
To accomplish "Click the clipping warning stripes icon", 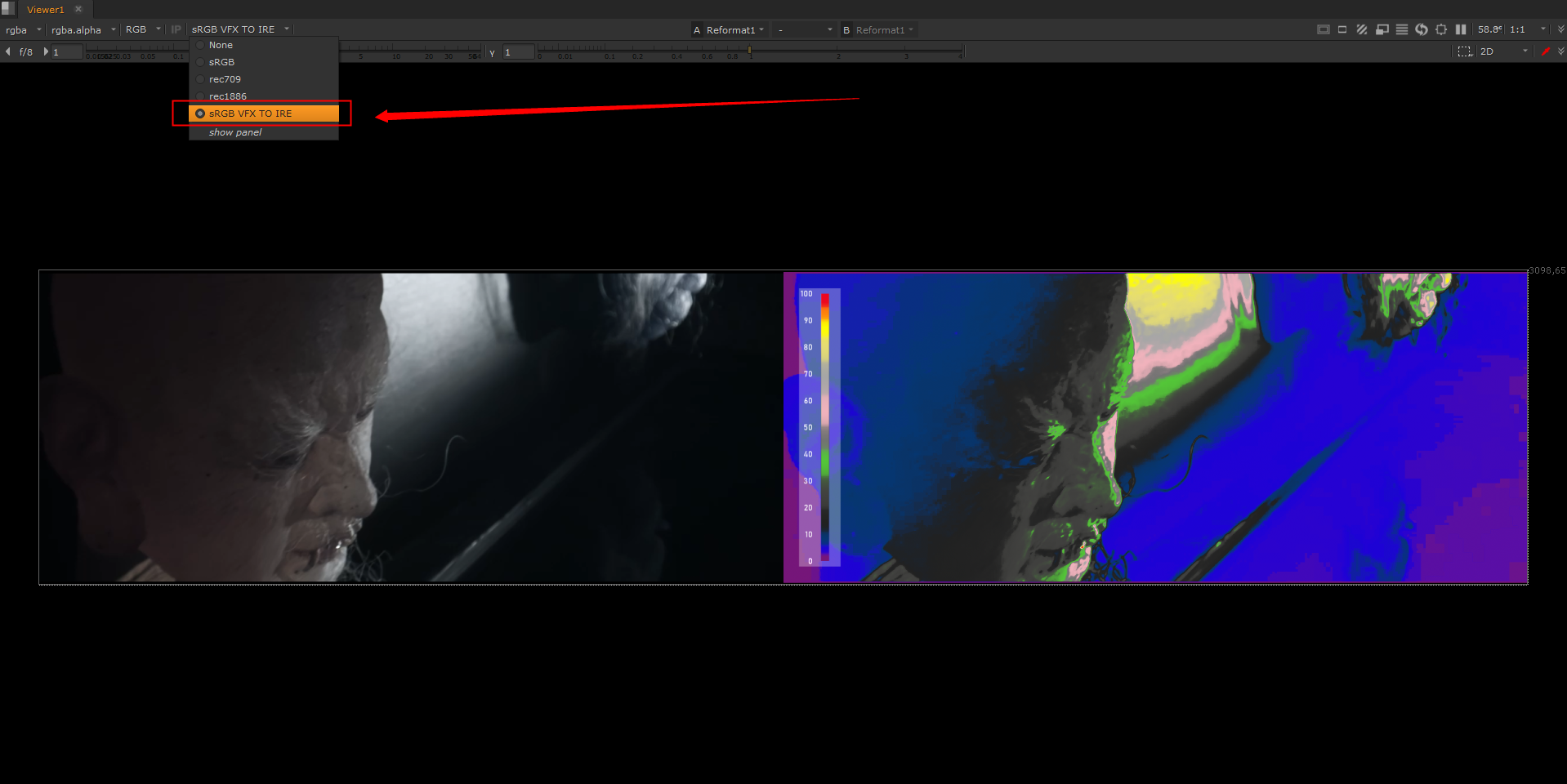I will tap(1361, 29).
